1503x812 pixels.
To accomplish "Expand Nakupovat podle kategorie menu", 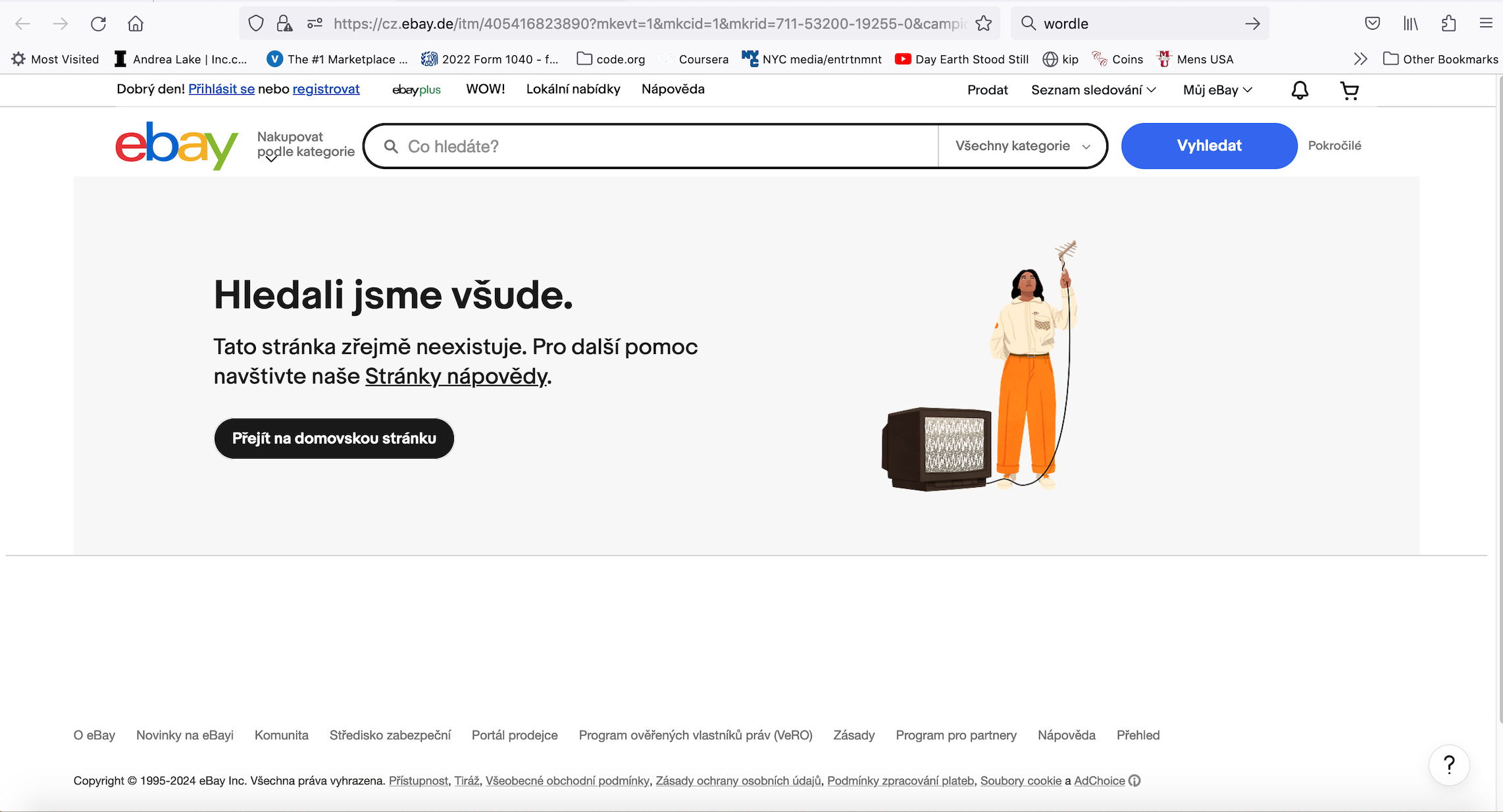I will point(305,145).
